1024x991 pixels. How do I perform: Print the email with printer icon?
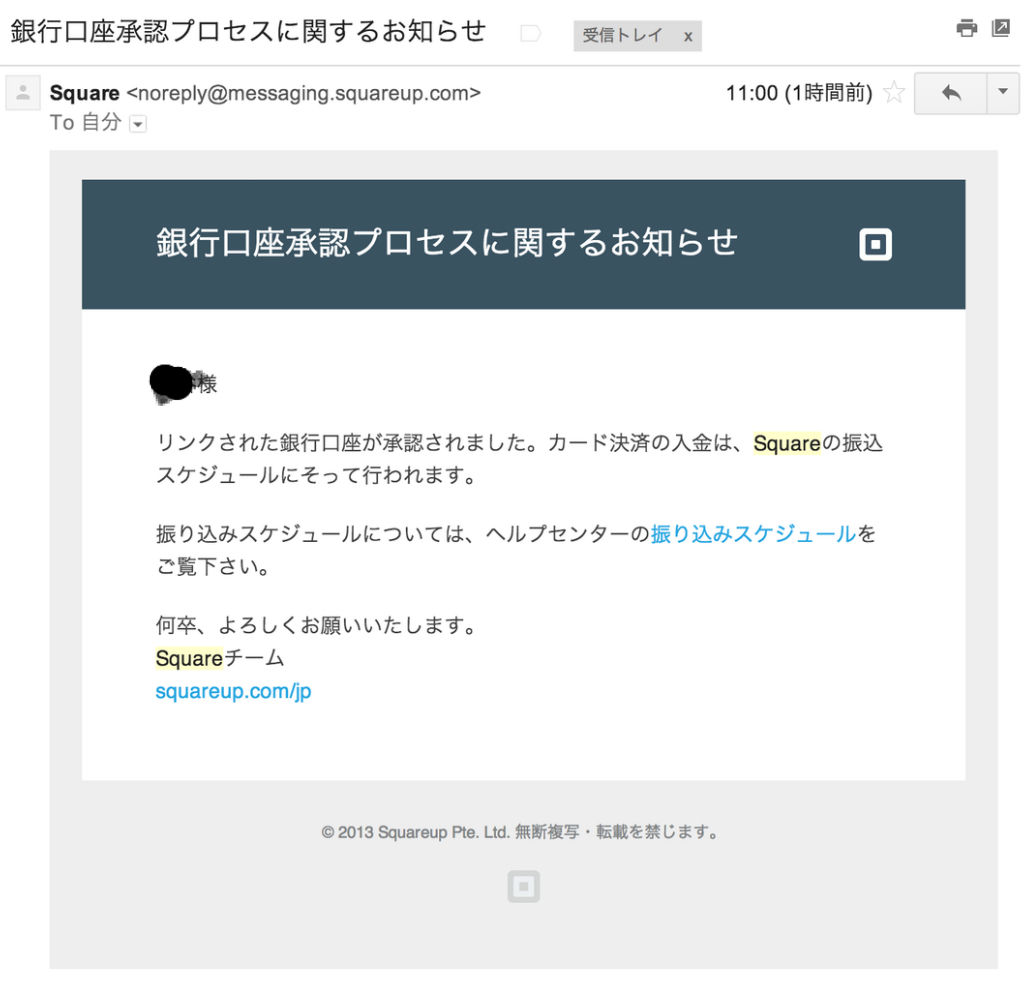pyautogui.click(x=967, y=29)
